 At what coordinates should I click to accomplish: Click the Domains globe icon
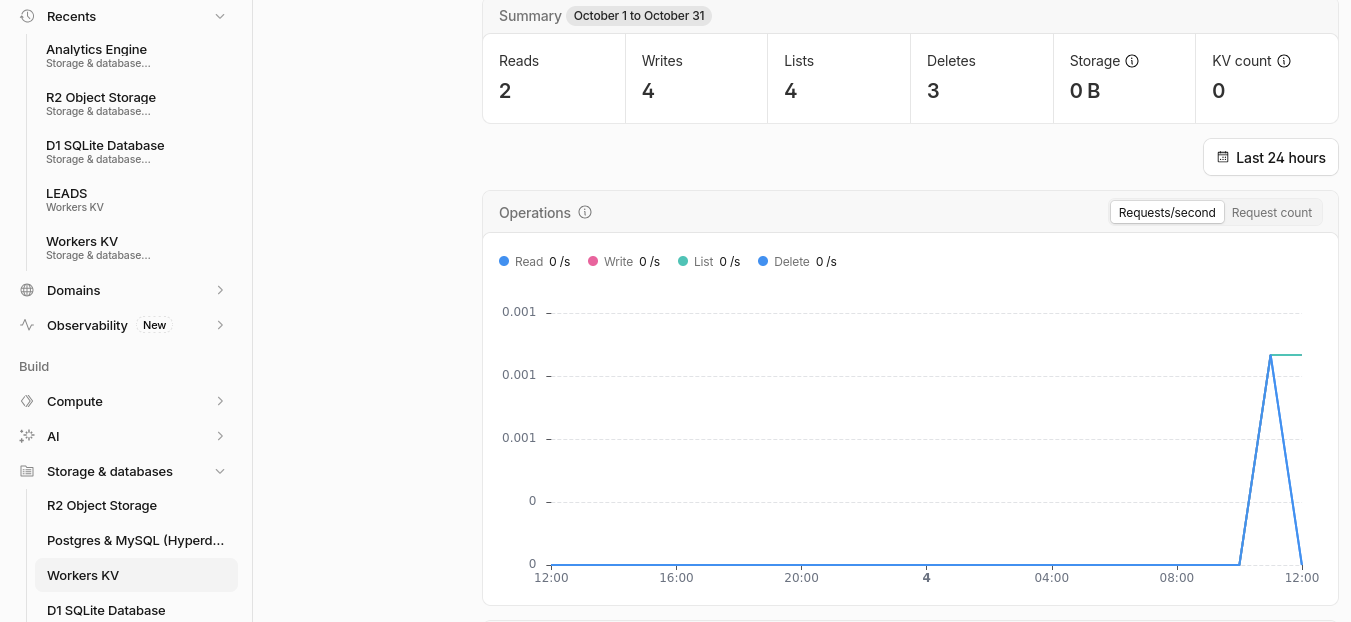(x=27, y=290)
